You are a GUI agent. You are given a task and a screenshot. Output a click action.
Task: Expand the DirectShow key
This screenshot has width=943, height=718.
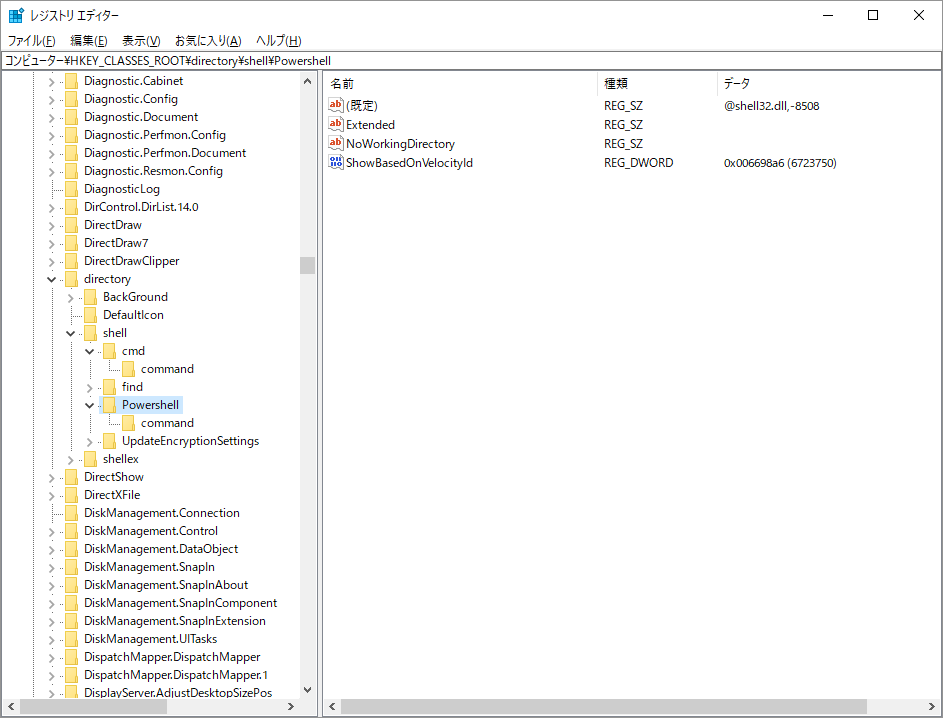click(x=52, y=478)
